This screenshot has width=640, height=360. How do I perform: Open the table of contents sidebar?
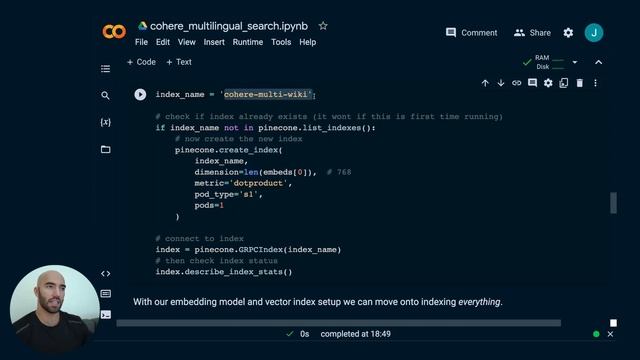click(x=105, y=69)
